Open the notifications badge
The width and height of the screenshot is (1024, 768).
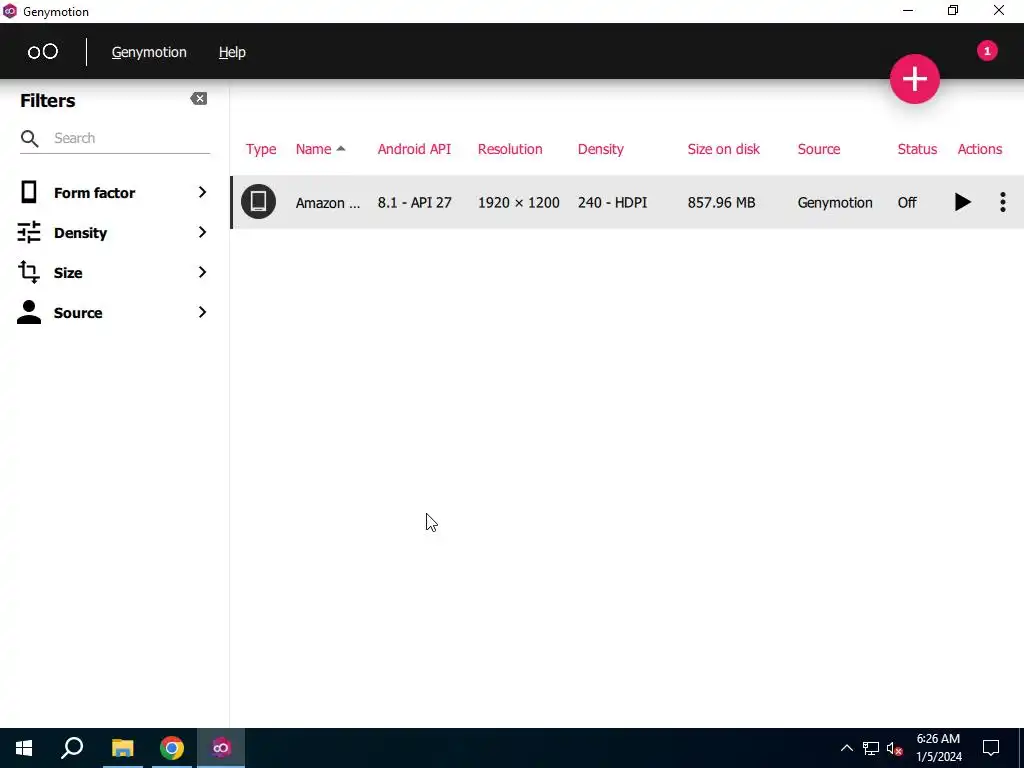[x=987, y=51]
